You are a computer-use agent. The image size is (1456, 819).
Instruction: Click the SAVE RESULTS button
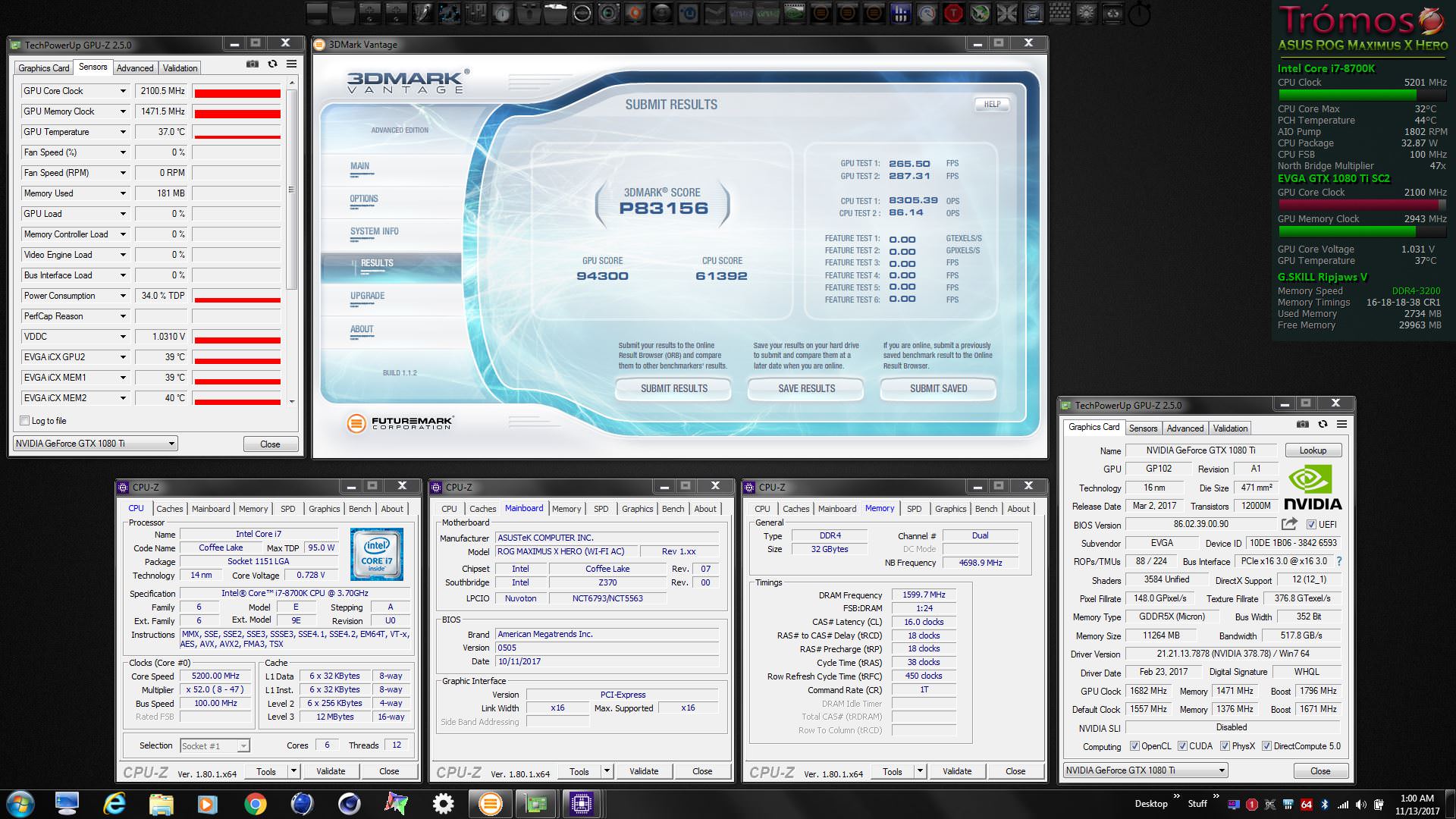pos(806,388)
